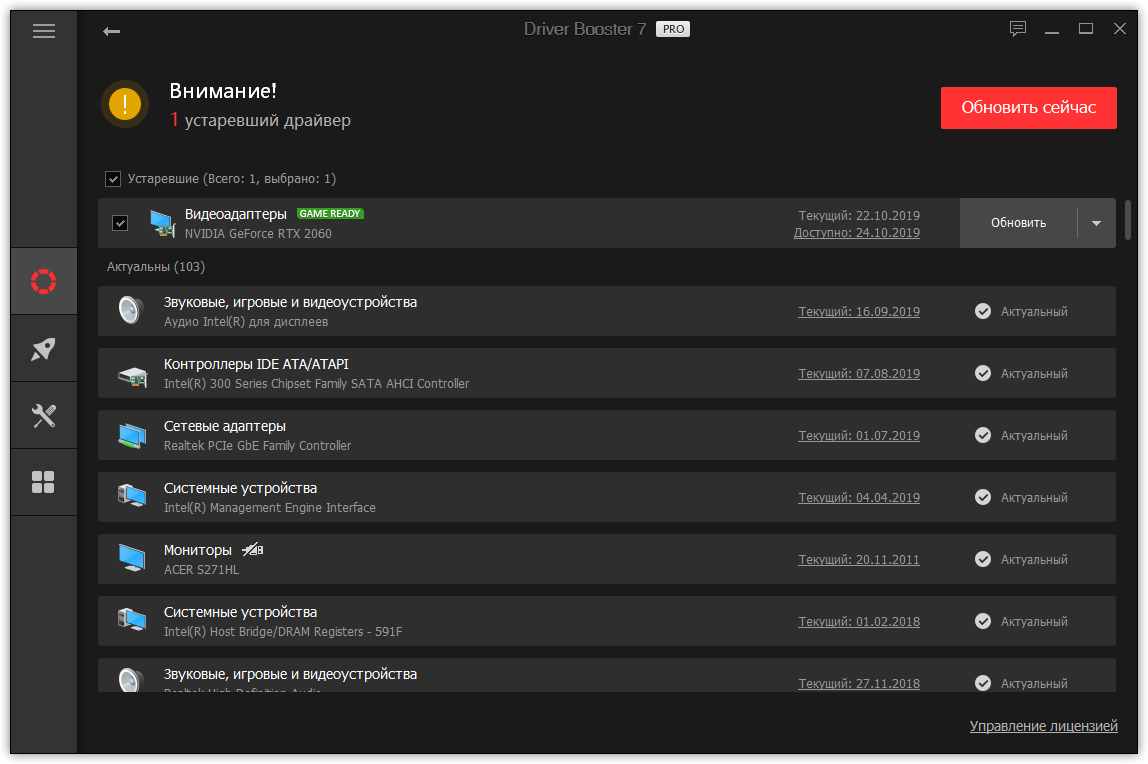
Task: Click the GAME READY badge
Action: [x=330, y=214]
